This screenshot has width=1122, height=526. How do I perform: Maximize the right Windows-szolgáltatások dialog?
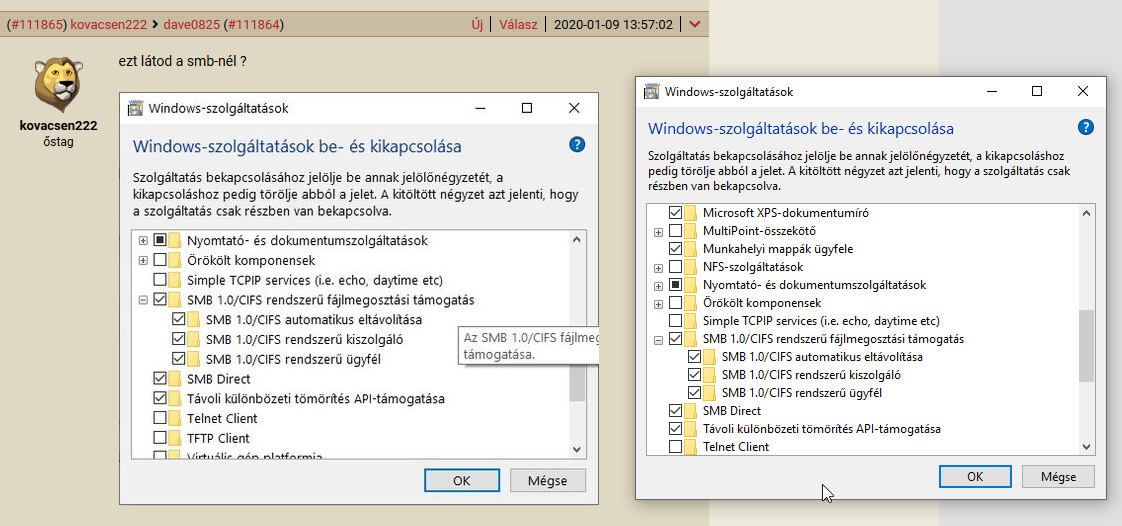pos(1036,92)
